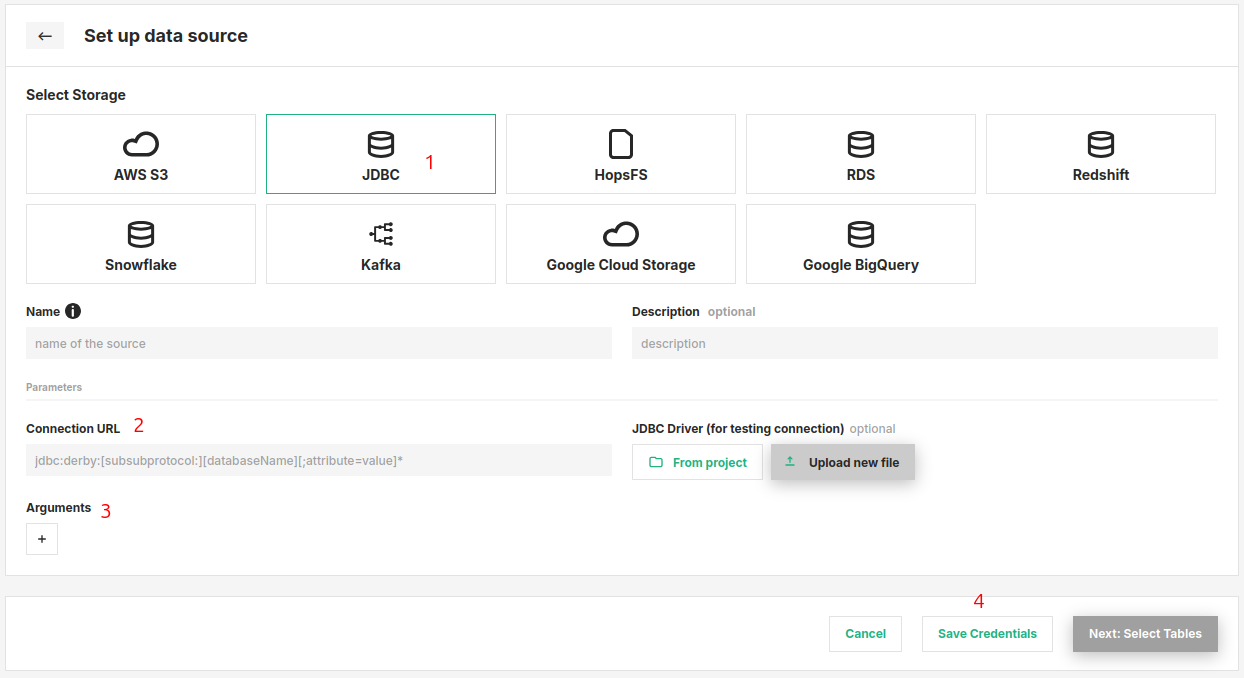1244x678 pixels.
Task: Select AWS S3 storage option
Action: point(141,154)
